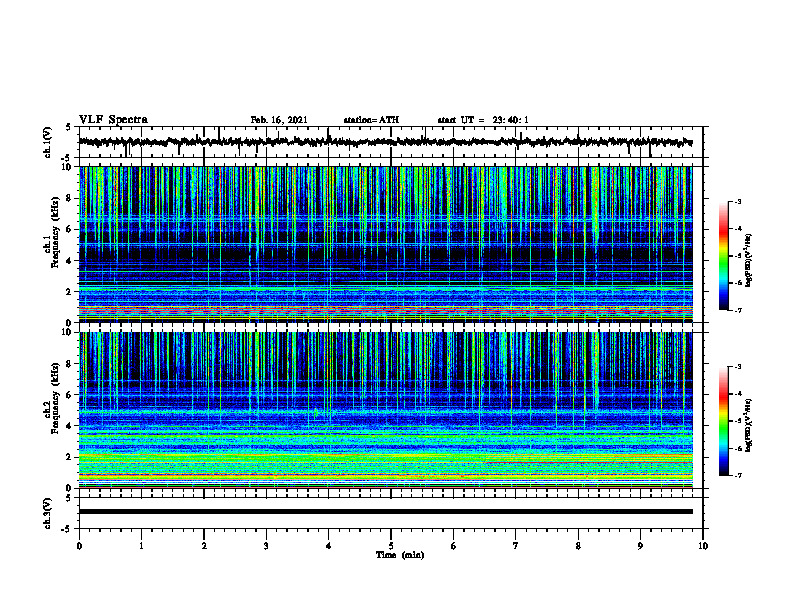Click the "VLF Spectra" plot title

(x=113, y=120)
